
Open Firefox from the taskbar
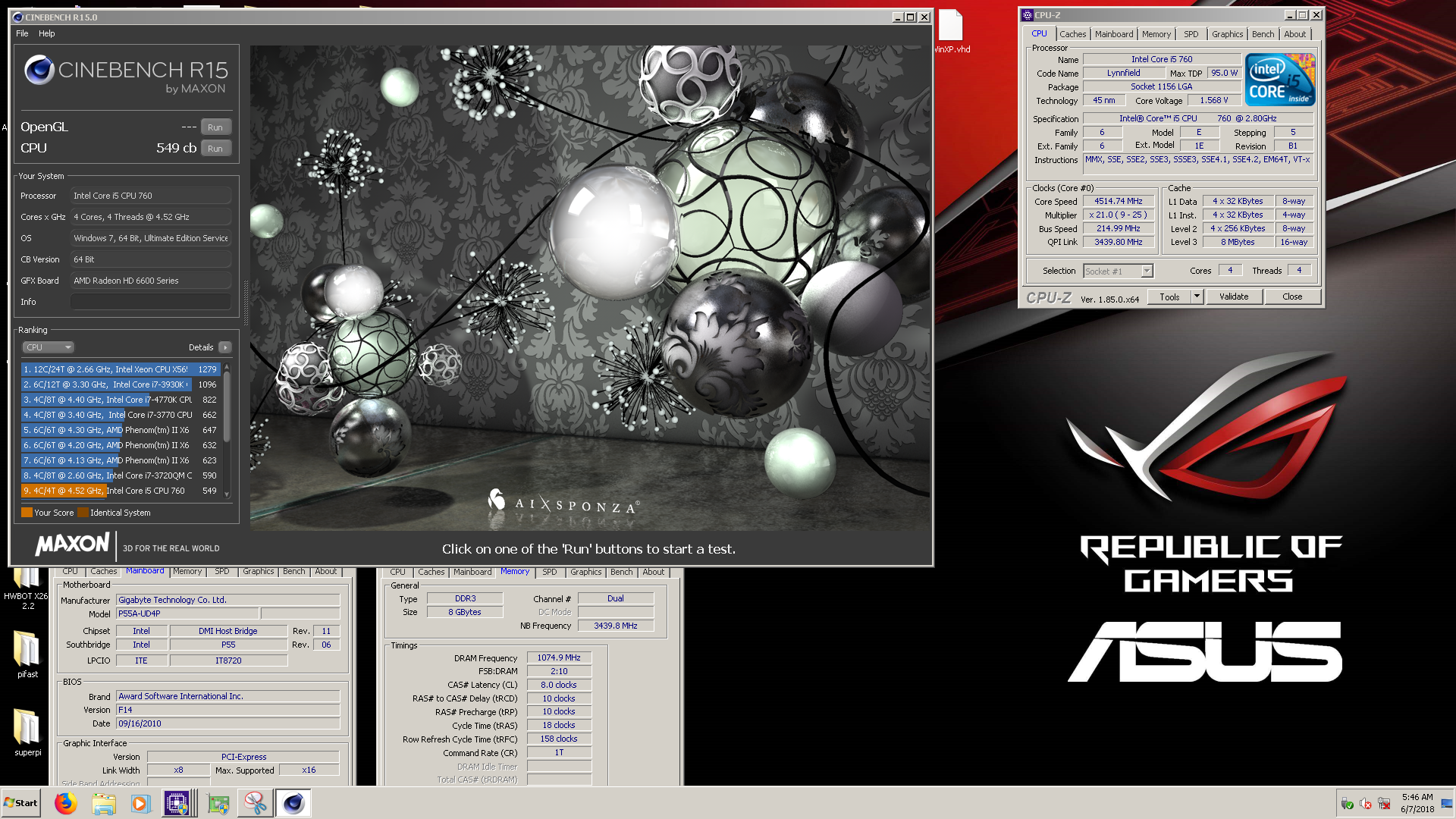pos(66,803)
